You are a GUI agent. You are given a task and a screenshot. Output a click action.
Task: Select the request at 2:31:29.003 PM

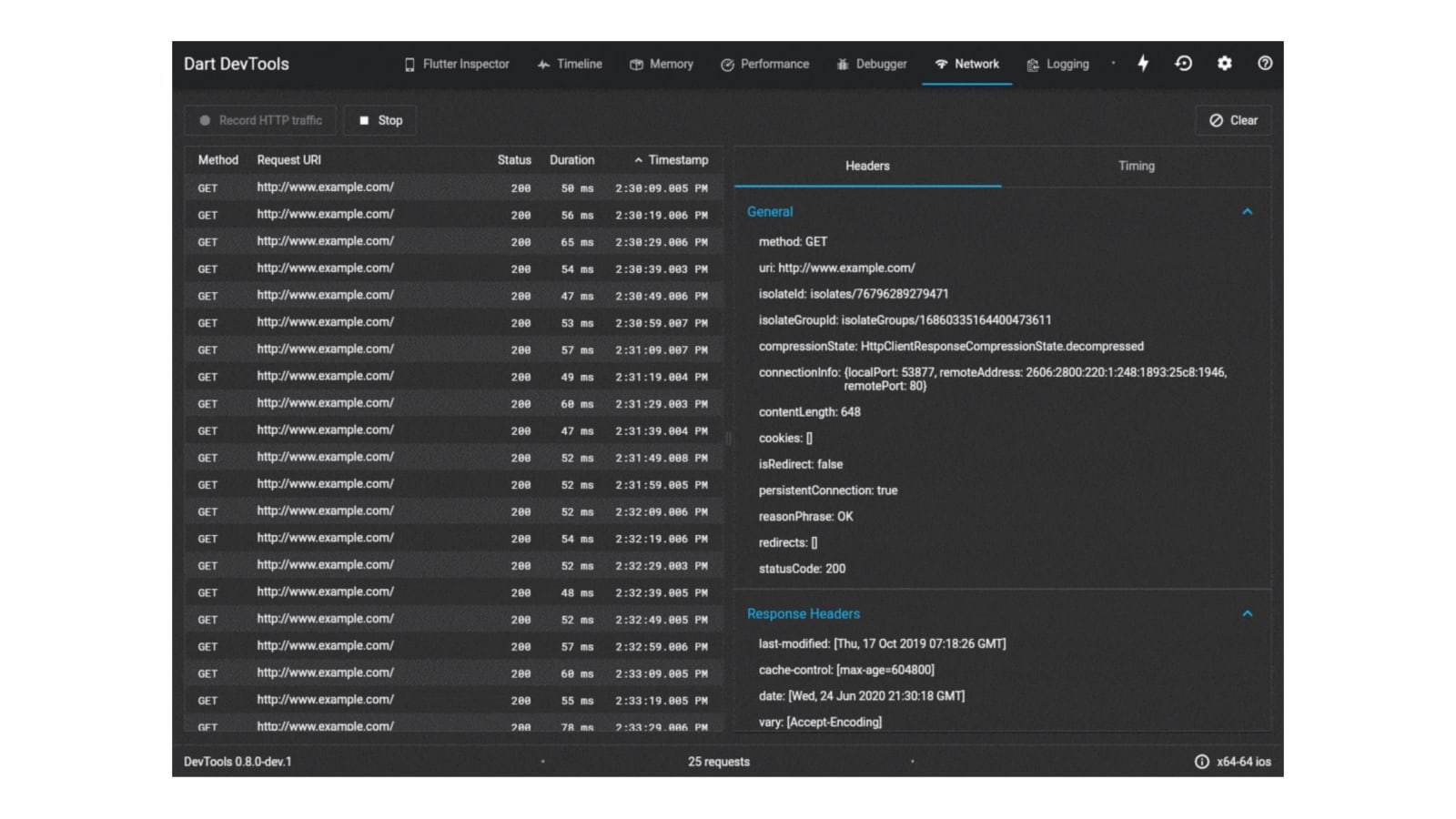[454, 404]
